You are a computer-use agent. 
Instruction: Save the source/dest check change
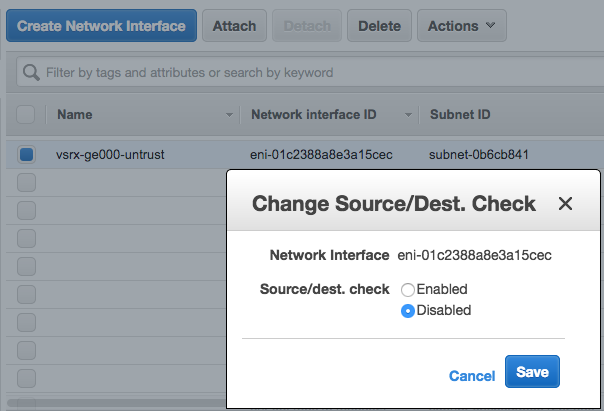point(532,372)
